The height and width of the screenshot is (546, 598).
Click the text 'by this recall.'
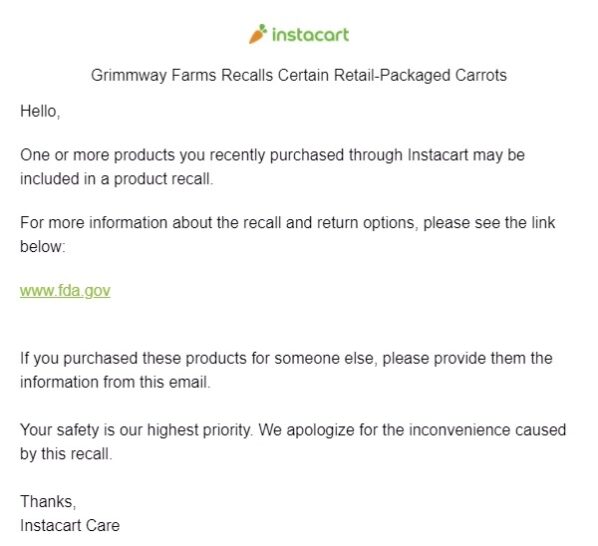click(x=66, y=454)
